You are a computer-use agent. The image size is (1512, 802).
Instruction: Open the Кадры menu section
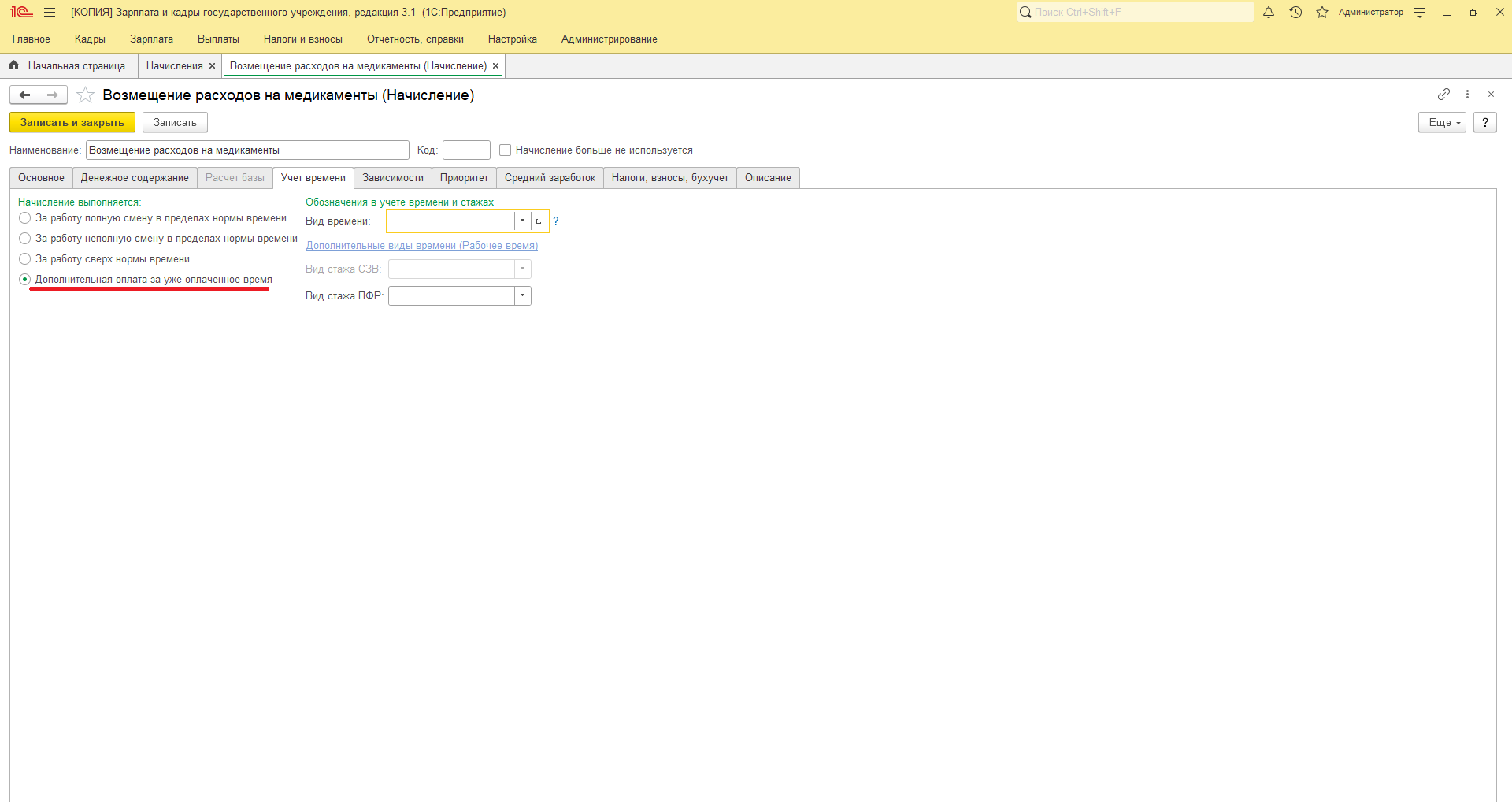[x=90, y=39]
